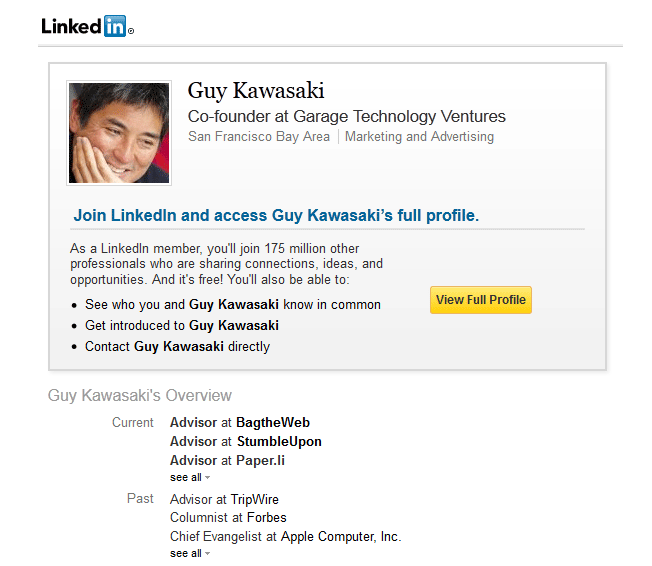Image resolution: width=652 pixels, height=566 pixels.
Task: Click San Francisco Bay Area location
Action: click(259, 137)
